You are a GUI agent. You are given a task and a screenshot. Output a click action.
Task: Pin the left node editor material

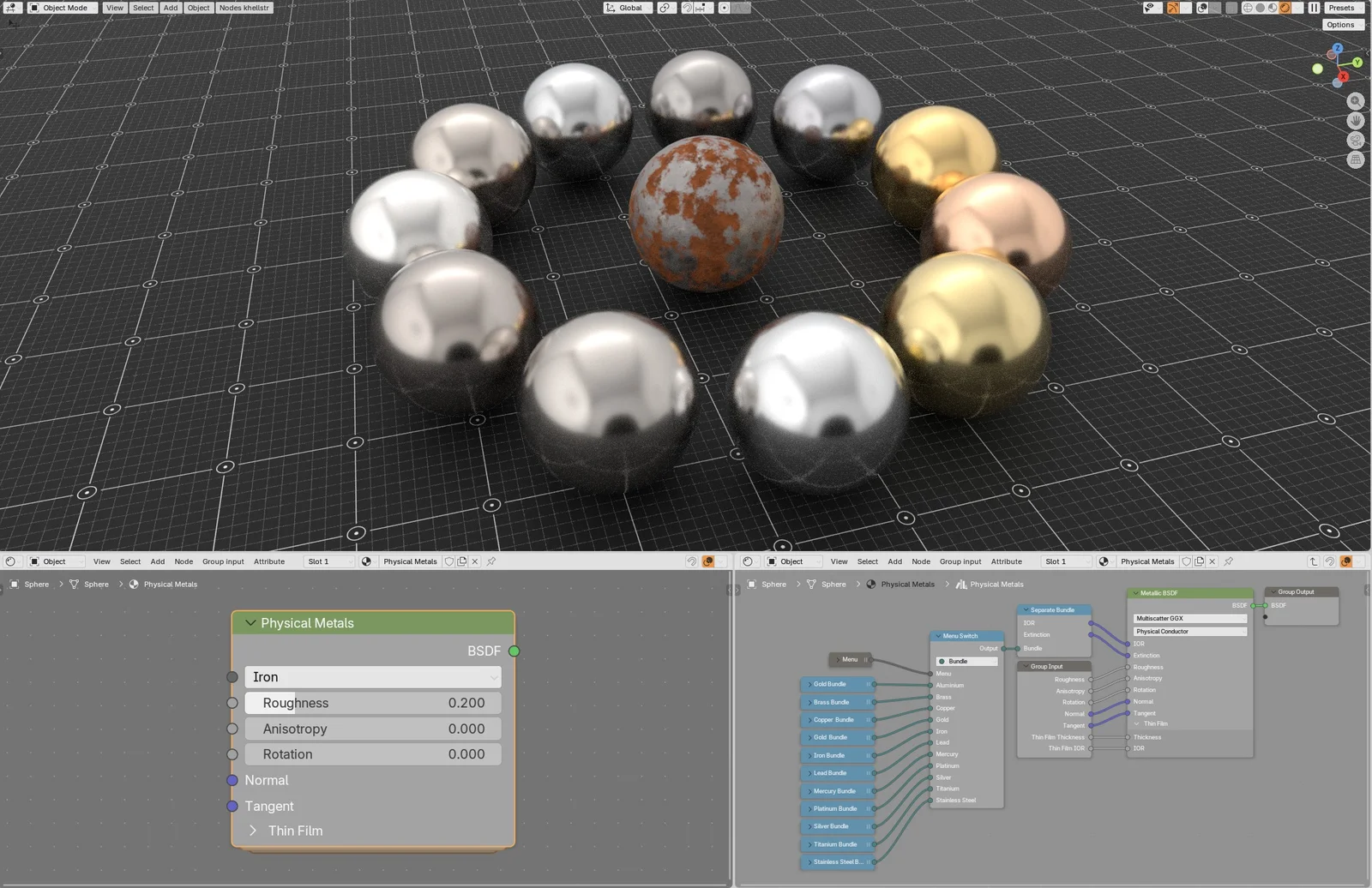491,561
